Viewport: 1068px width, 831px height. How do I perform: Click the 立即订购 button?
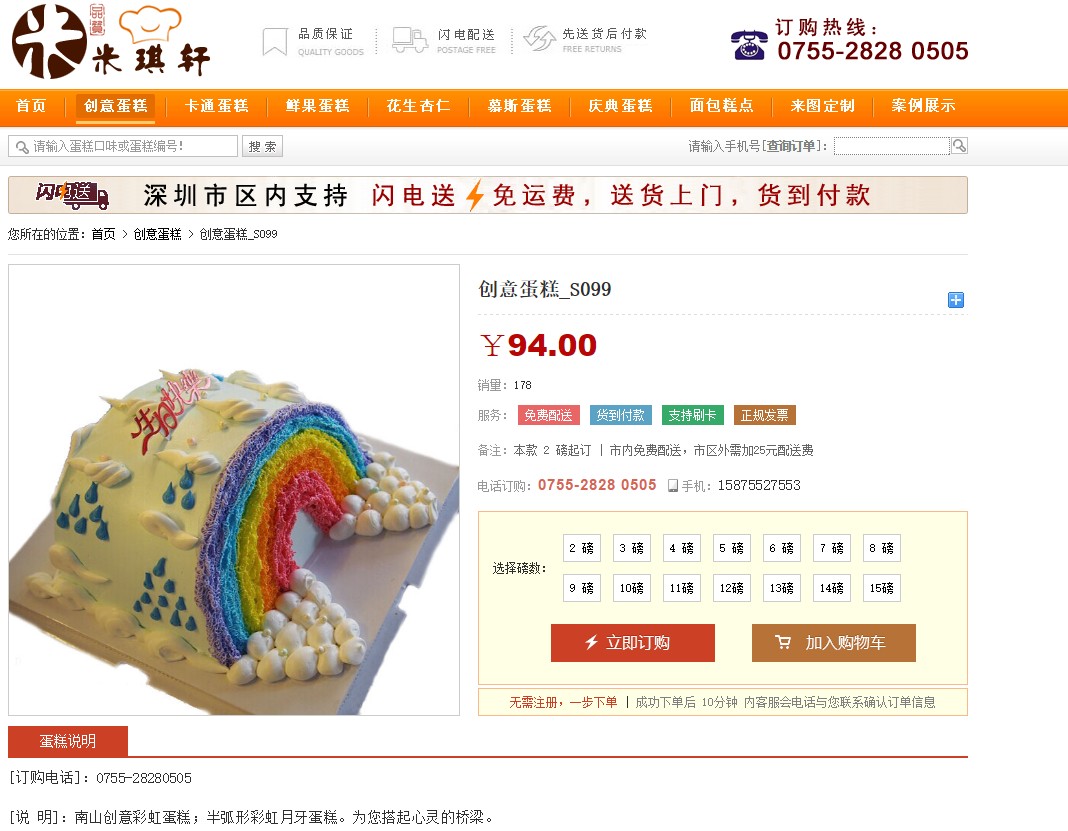[x=633, y=642]
